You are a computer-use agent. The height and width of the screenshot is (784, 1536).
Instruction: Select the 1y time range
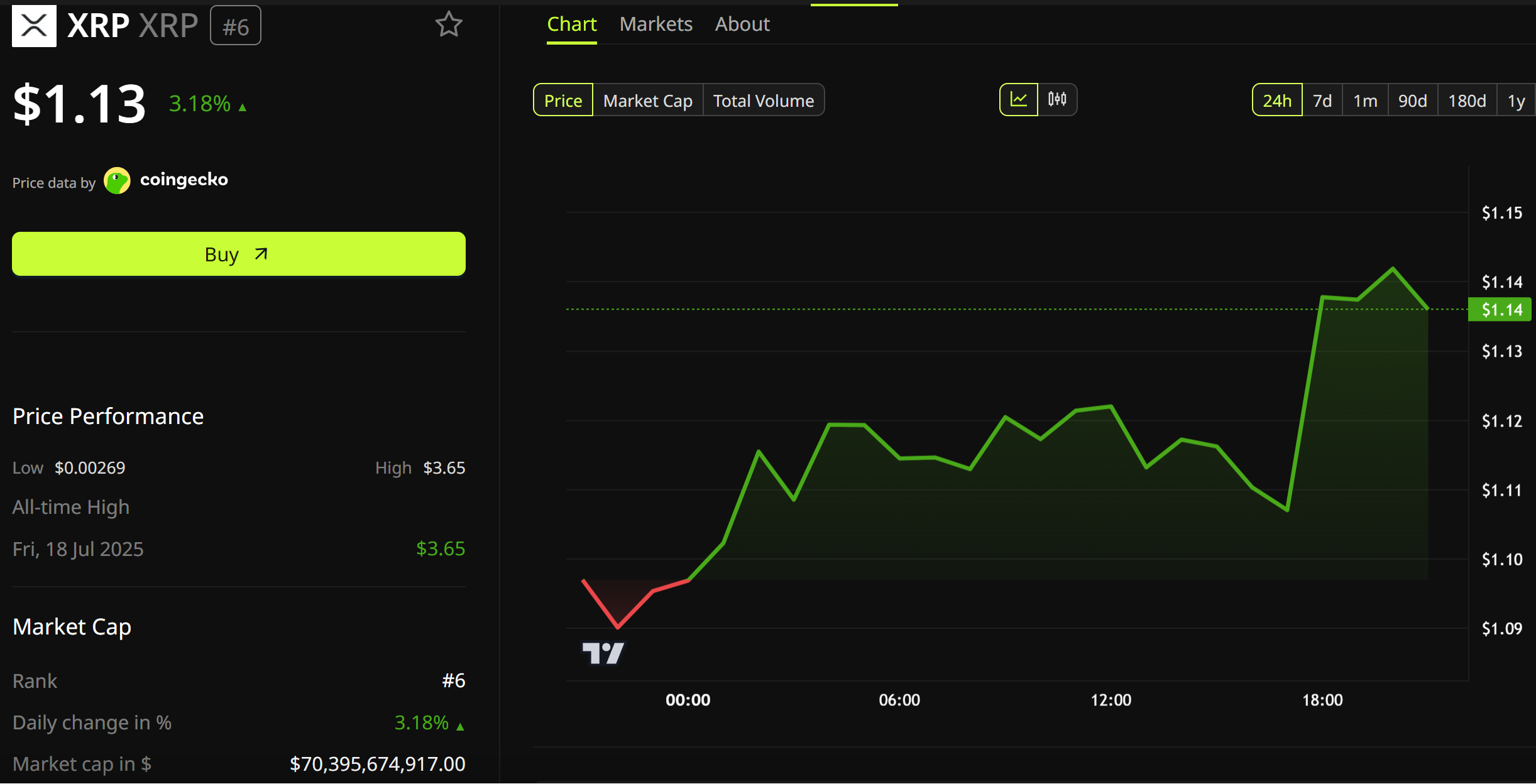[x=1516, y=101]
